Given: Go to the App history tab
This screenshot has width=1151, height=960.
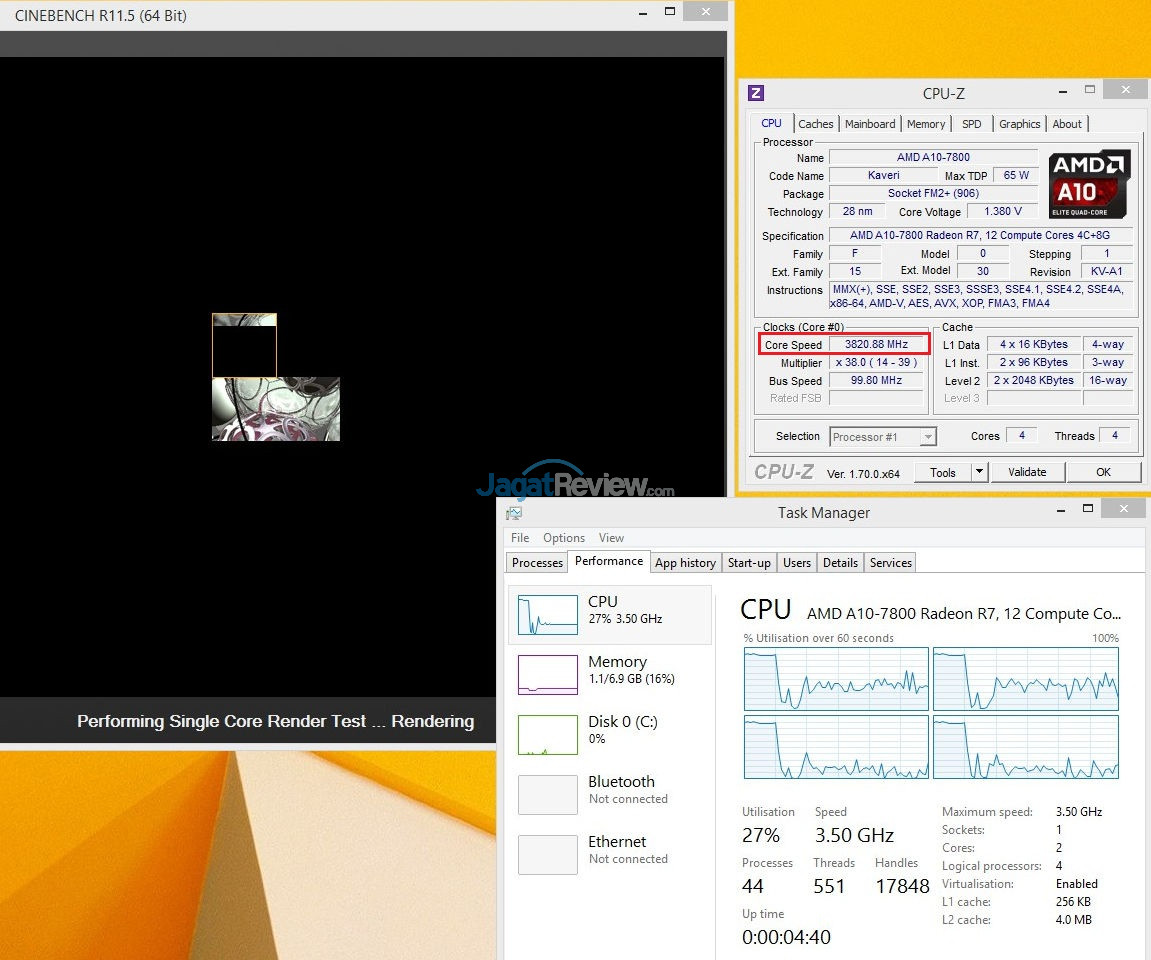Looking at the screenshot, I should click(x=685, y=563).
